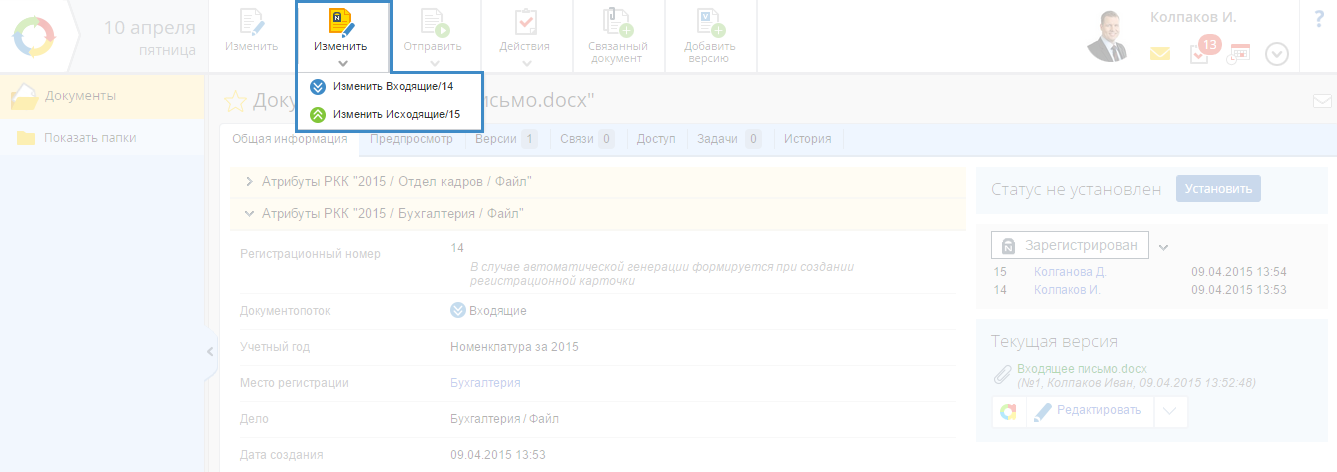Click the Изменить pencil document toolbar button
Image resolution: width=1337 pixels, height=472 pixels.
(251, 35)
